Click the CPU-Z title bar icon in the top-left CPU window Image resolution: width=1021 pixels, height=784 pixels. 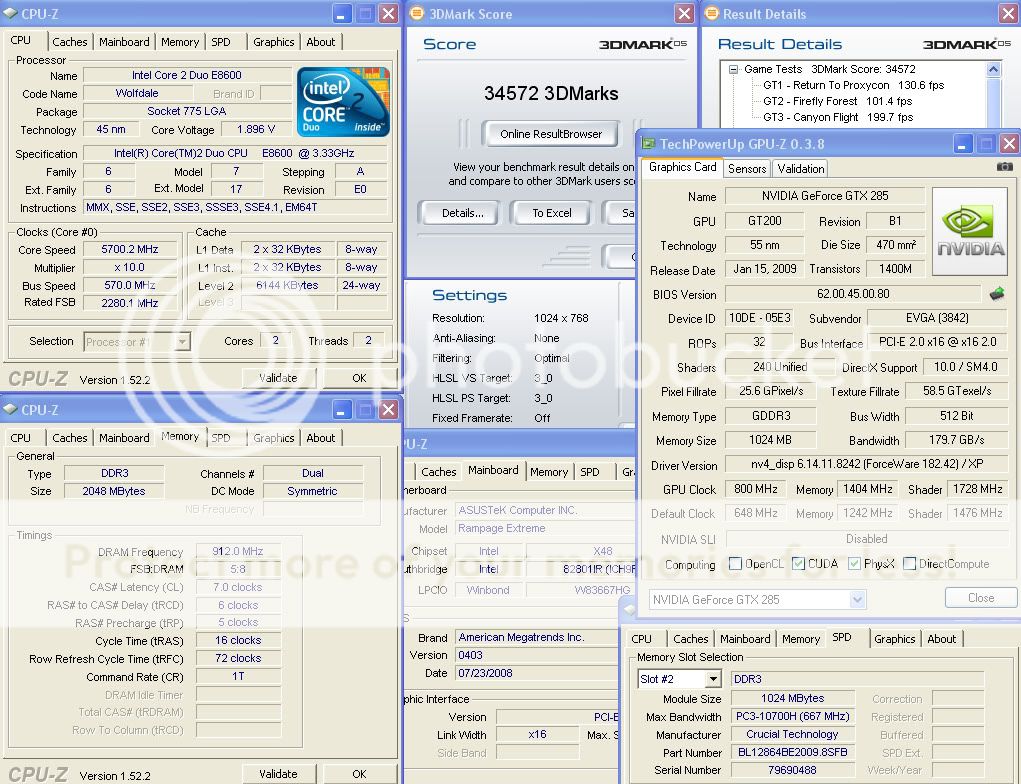tap(10, 13)
